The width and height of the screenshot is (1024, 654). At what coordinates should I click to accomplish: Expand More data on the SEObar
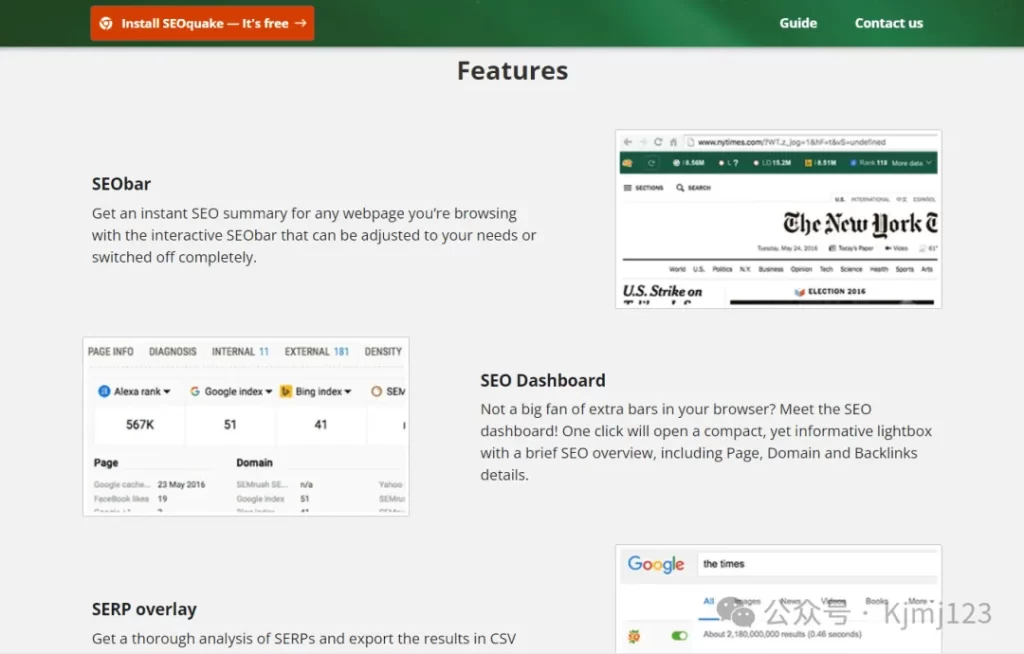(912, 163)
